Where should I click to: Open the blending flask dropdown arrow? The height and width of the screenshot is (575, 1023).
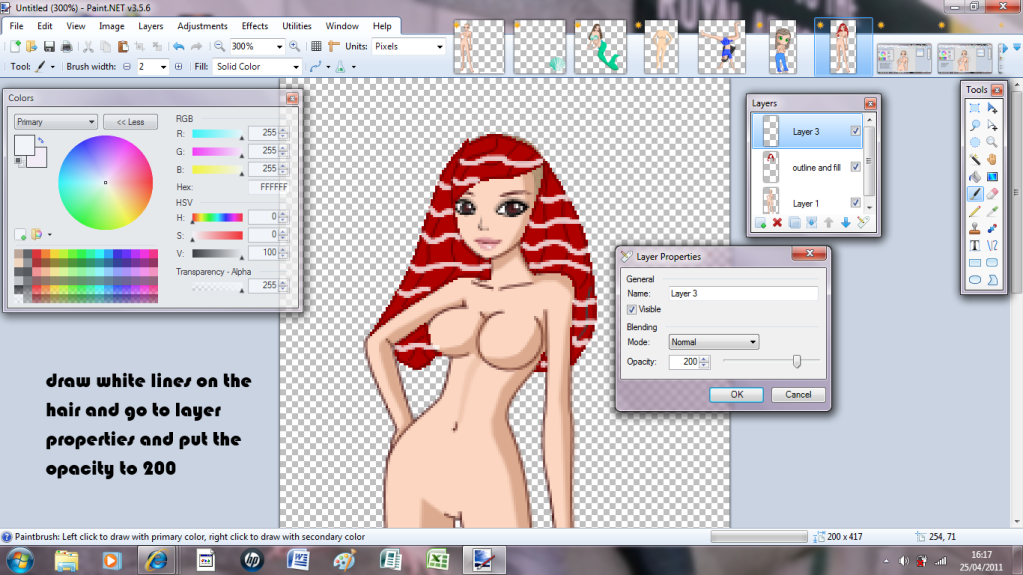coord(354,67)
